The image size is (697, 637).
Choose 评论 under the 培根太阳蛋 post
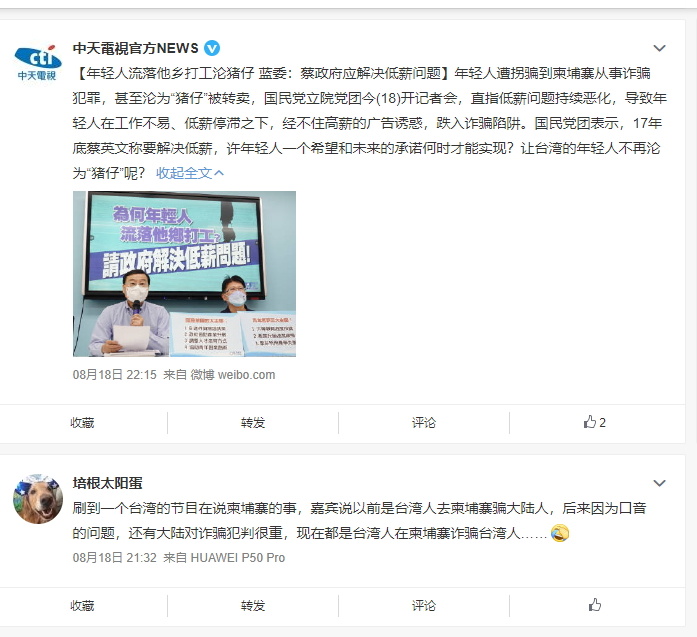[424, 605]
